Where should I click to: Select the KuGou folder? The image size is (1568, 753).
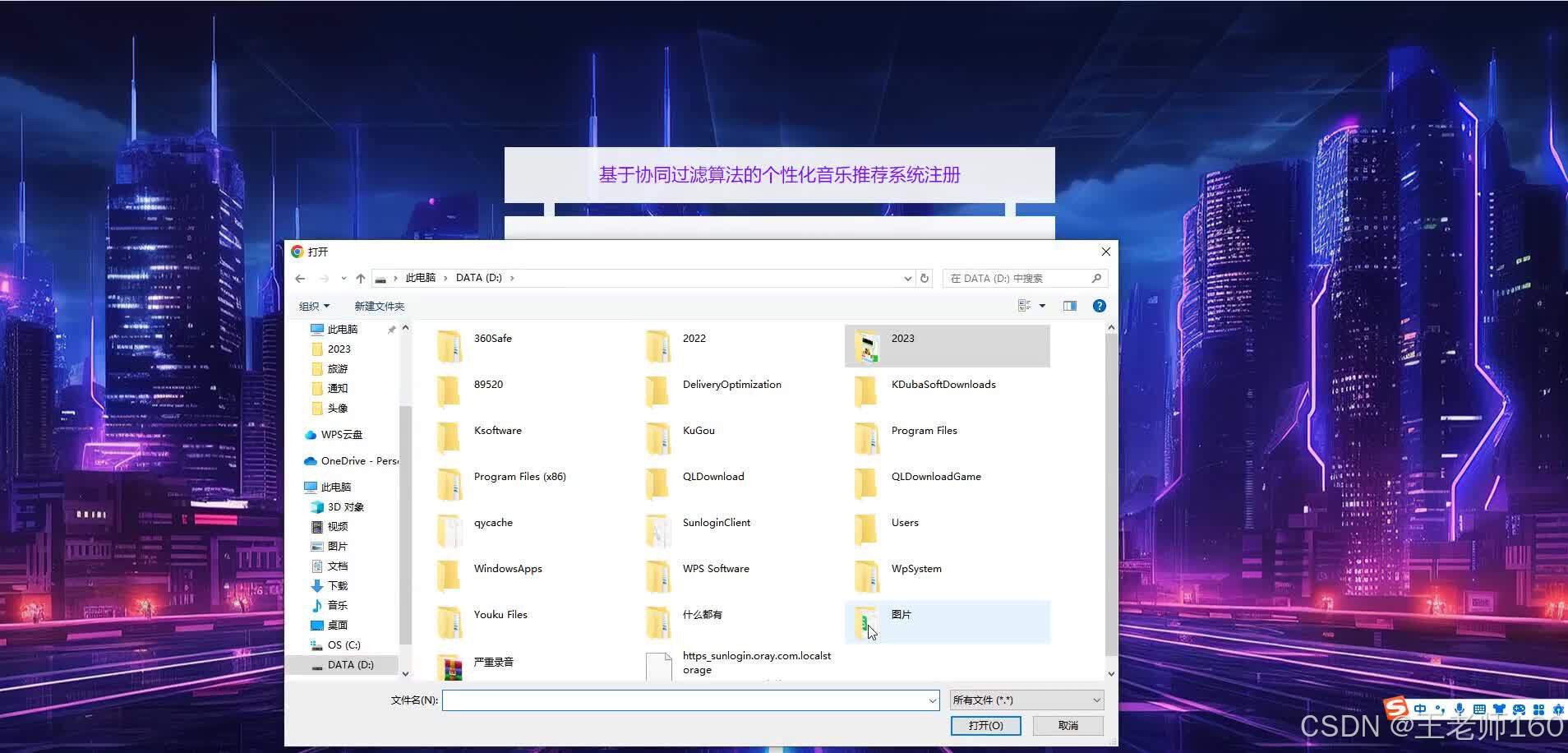[x=740, y=438]
